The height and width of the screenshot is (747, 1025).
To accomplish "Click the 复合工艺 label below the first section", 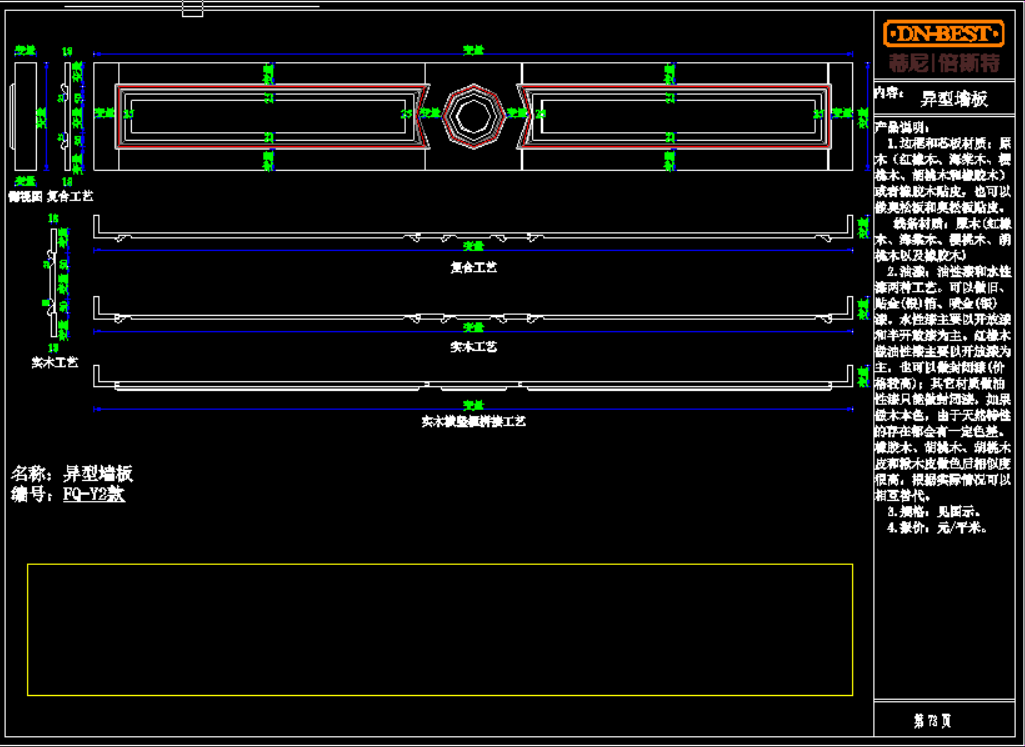I will click(x=474, y=268).
